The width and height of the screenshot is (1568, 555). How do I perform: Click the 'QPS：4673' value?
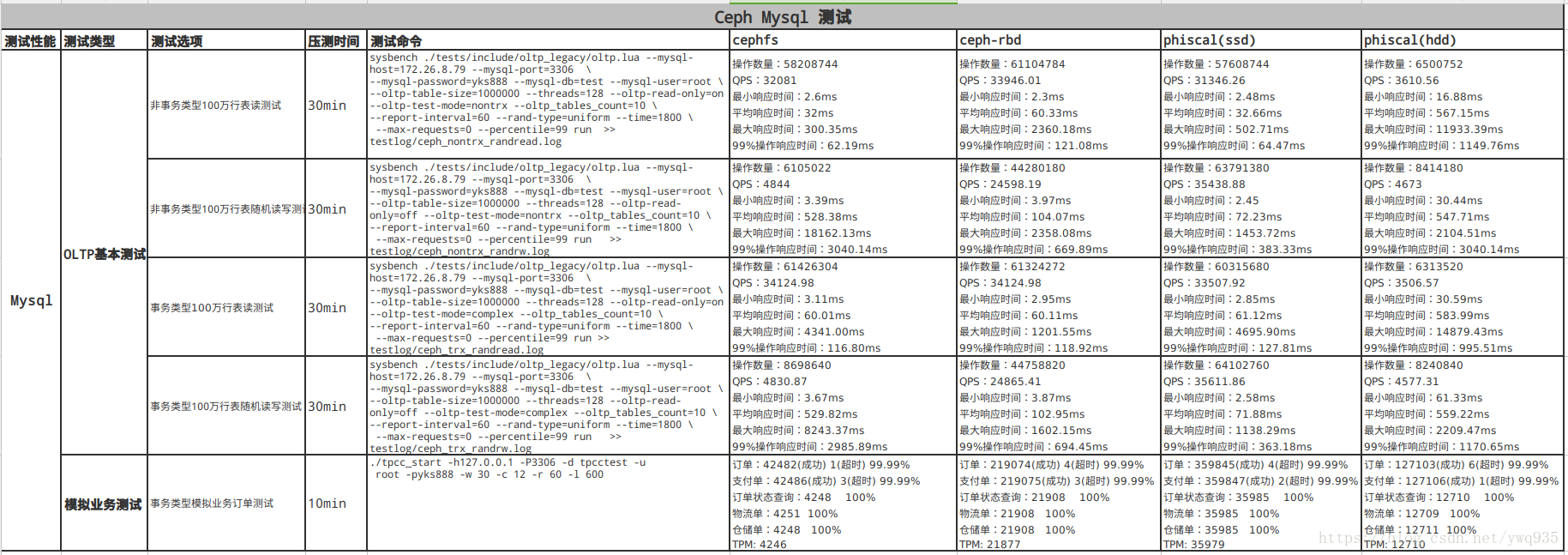pyautogui.click(x=1393, y=184)
